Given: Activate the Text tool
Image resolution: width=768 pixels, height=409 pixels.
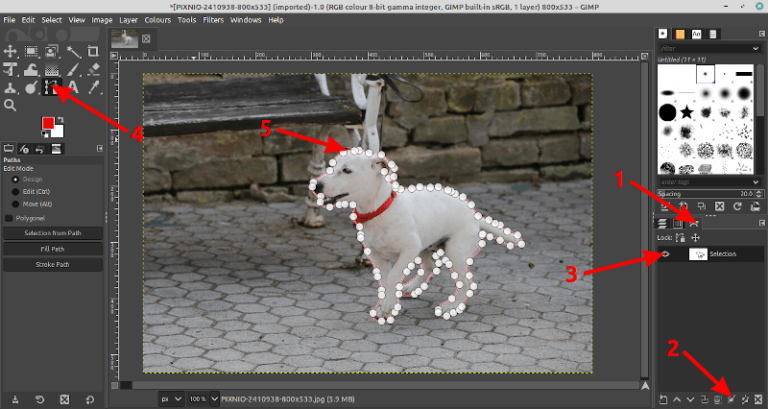Looking at the screenshot, I should coord(73,88).
